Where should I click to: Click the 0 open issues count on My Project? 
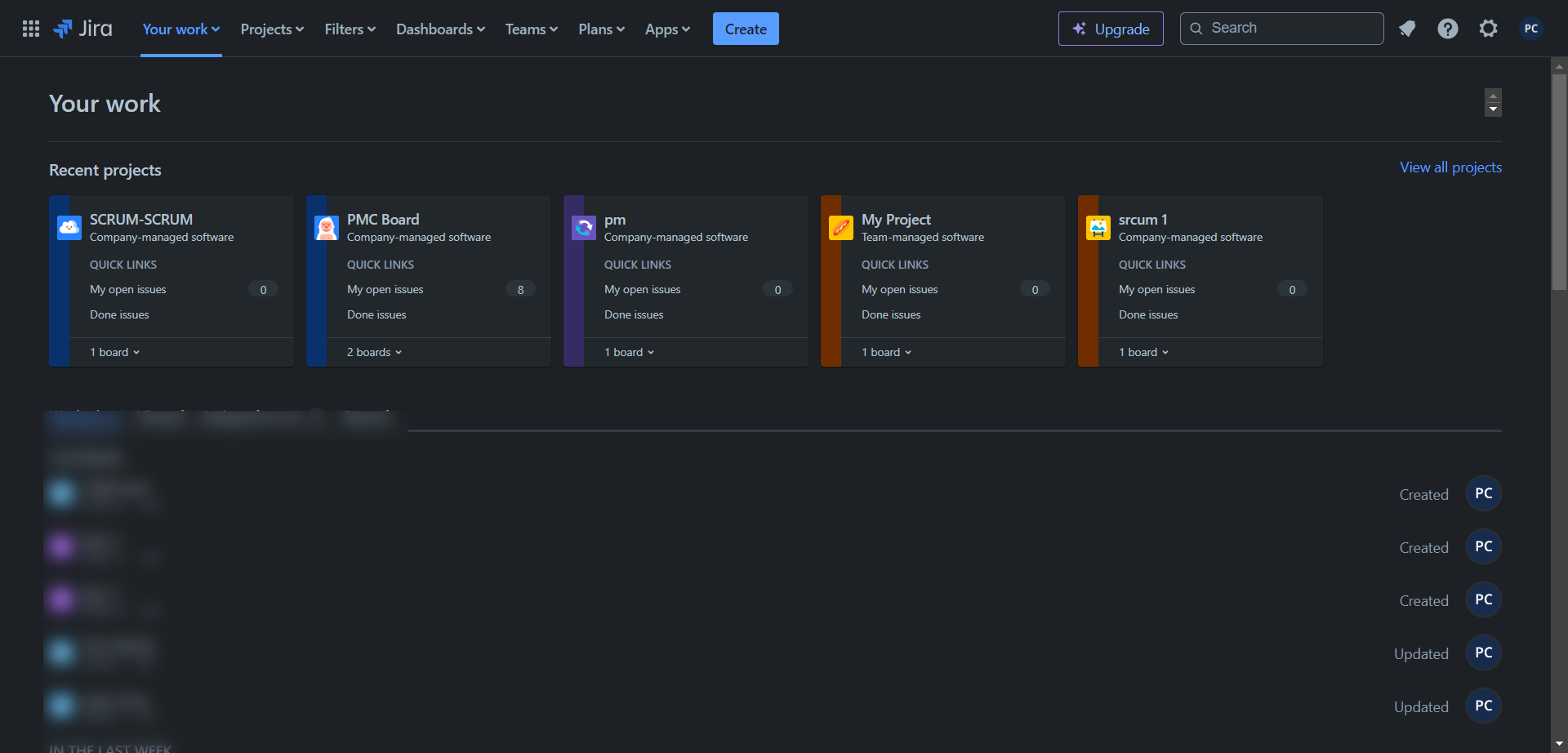point(1035,289)
